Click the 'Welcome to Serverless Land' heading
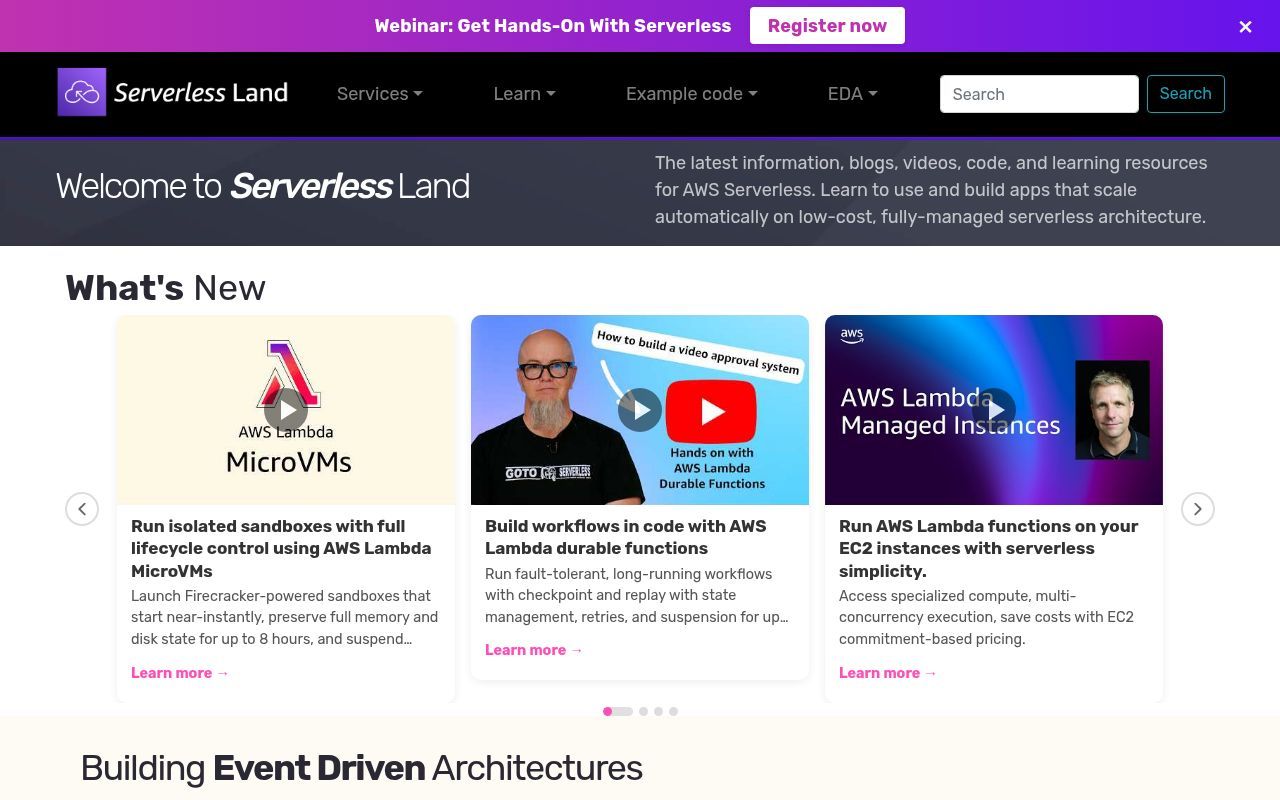Image resolution: width=1280 pixels, height=800 pixels. click(263, 186)
